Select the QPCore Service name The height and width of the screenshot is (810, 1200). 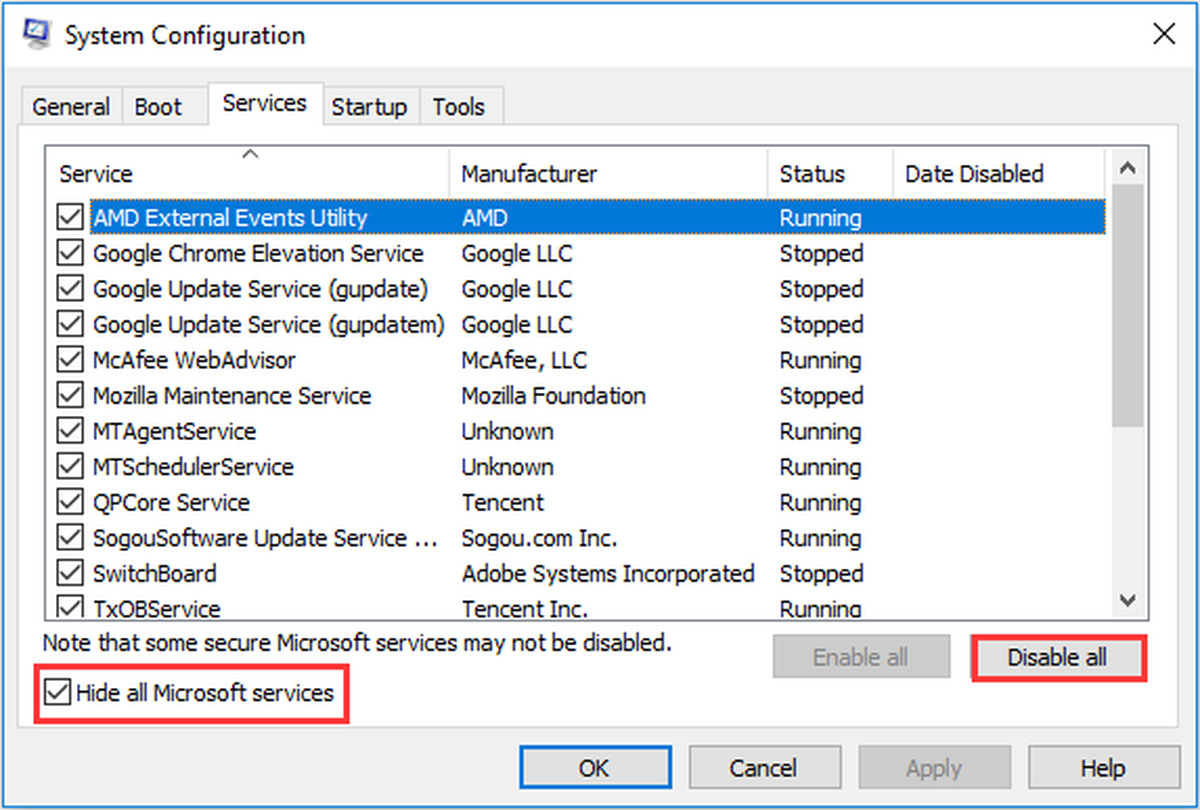point(171,503)
